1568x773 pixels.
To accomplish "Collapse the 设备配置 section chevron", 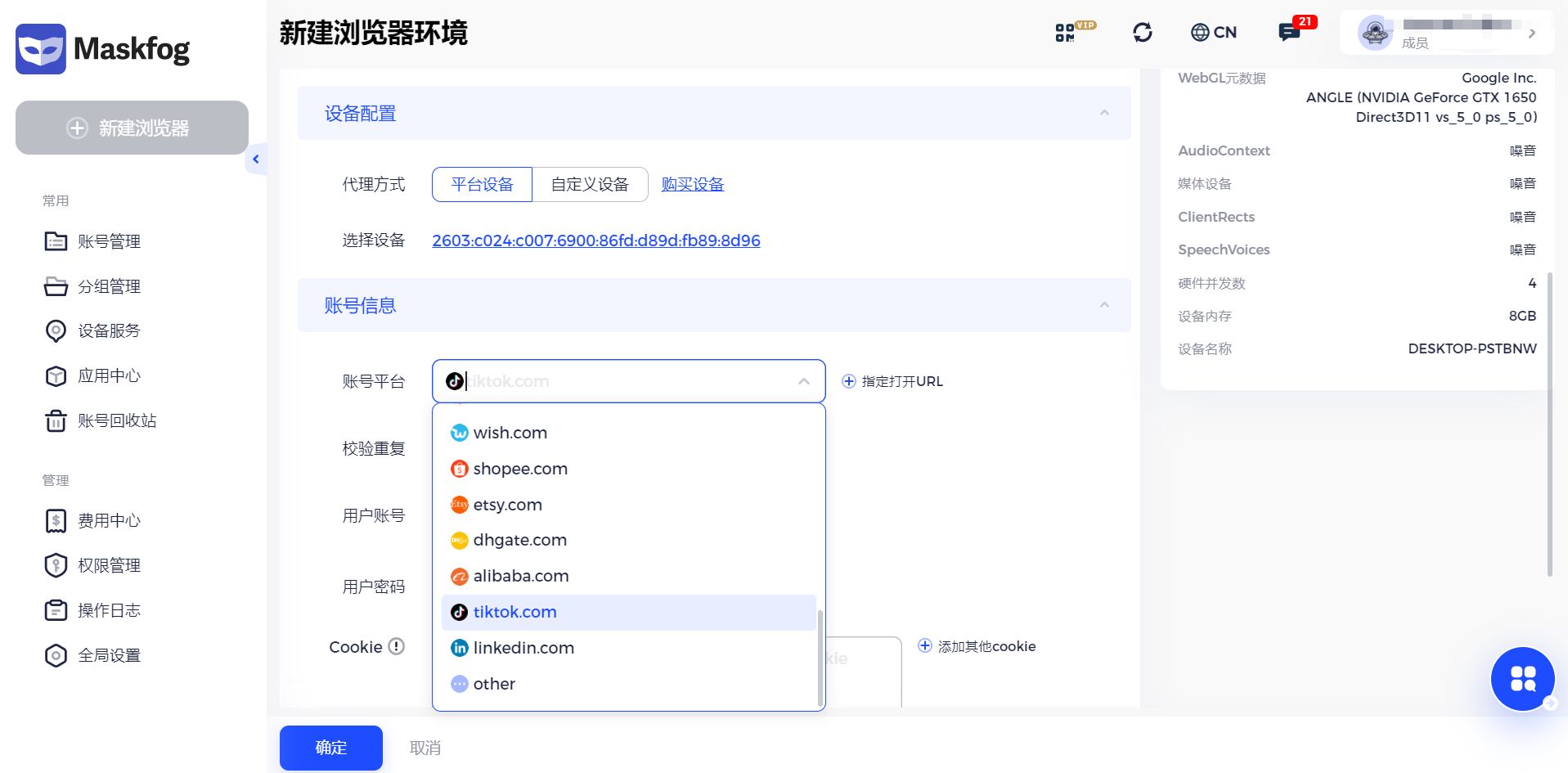I will tap(1104, 113).
